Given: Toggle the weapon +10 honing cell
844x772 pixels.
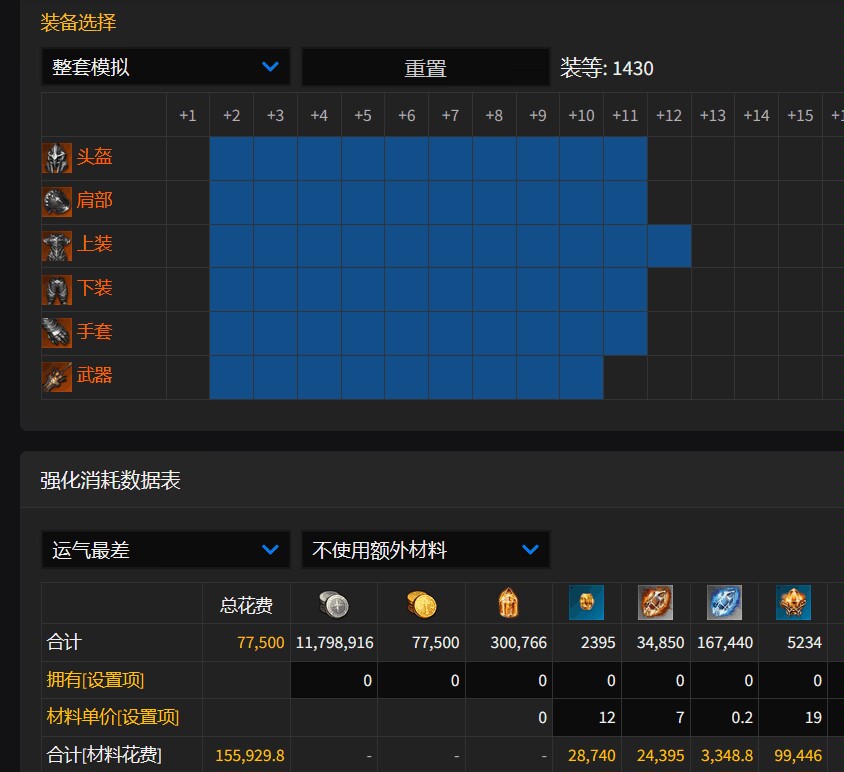Looking at the screenshot, I should [580, 377].
